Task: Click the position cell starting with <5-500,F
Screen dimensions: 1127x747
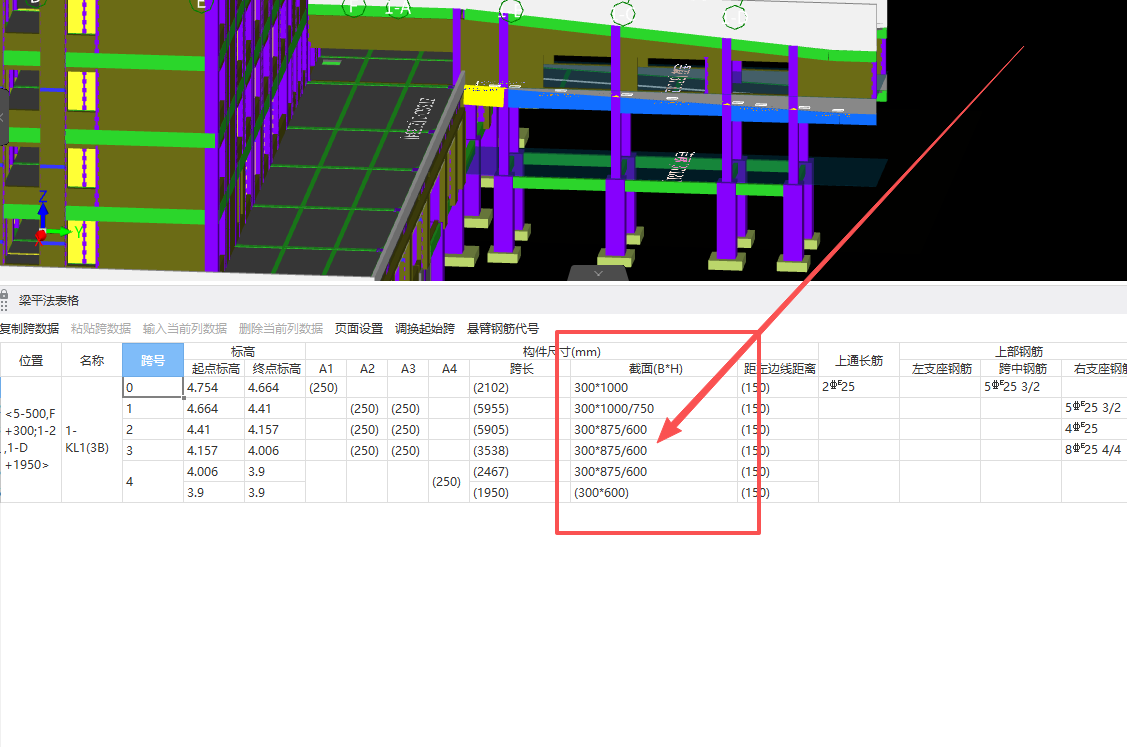Action: [x=31, y=439]
